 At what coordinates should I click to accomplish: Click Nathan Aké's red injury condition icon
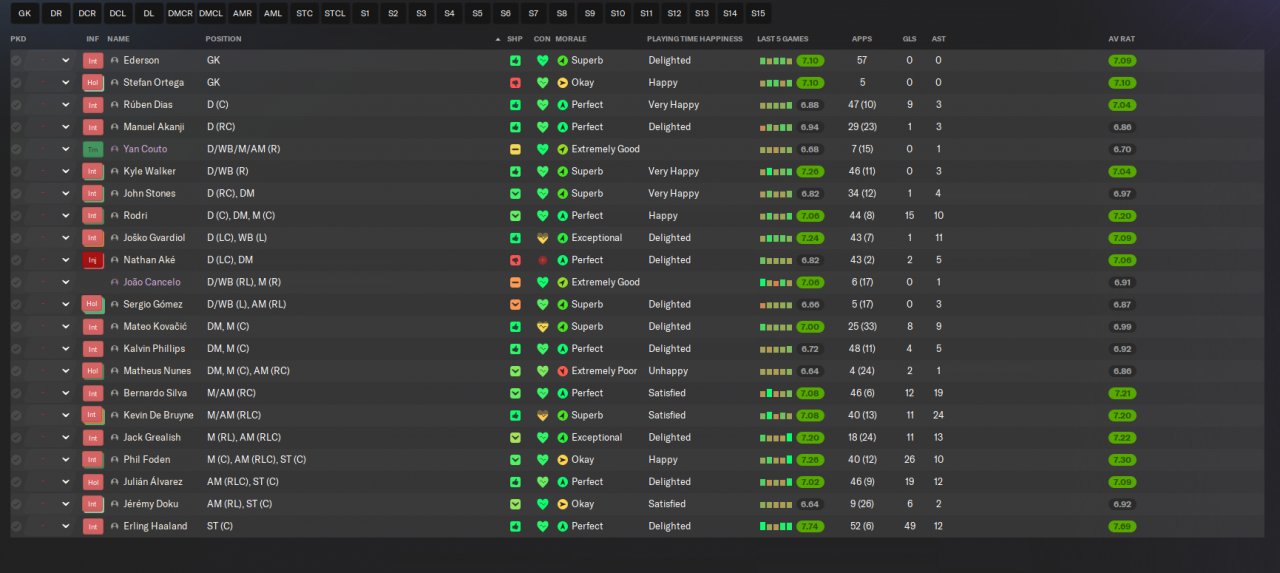543,260
